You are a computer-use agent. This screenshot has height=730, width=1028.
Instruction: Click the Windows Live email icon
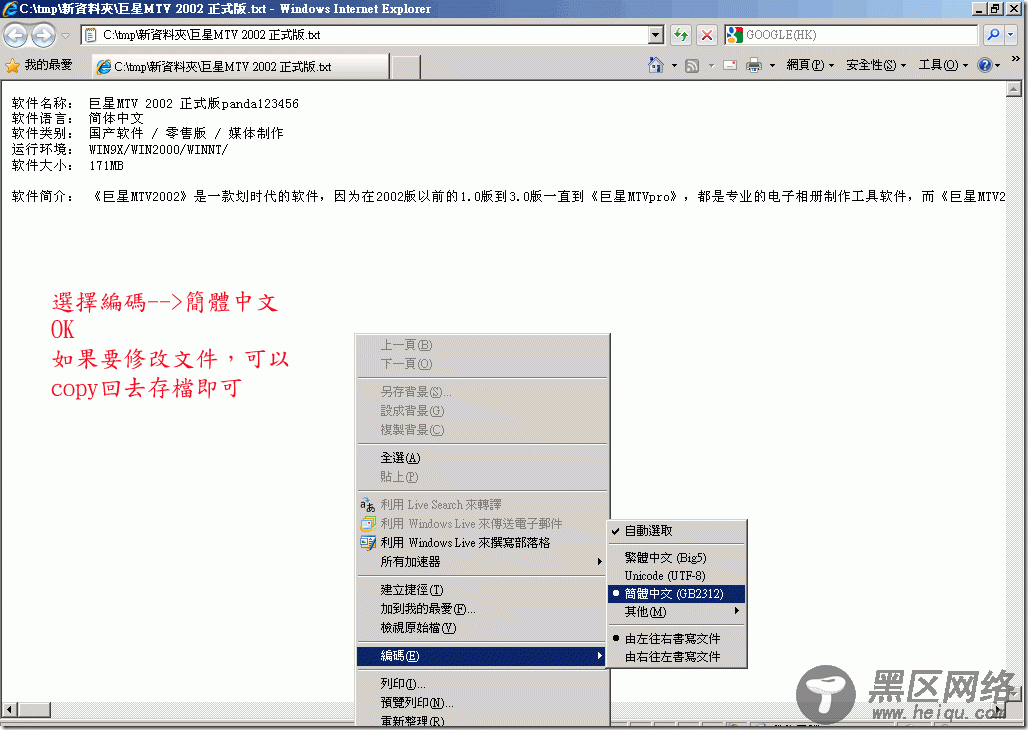pyautogui.click(x=368, y=523)
